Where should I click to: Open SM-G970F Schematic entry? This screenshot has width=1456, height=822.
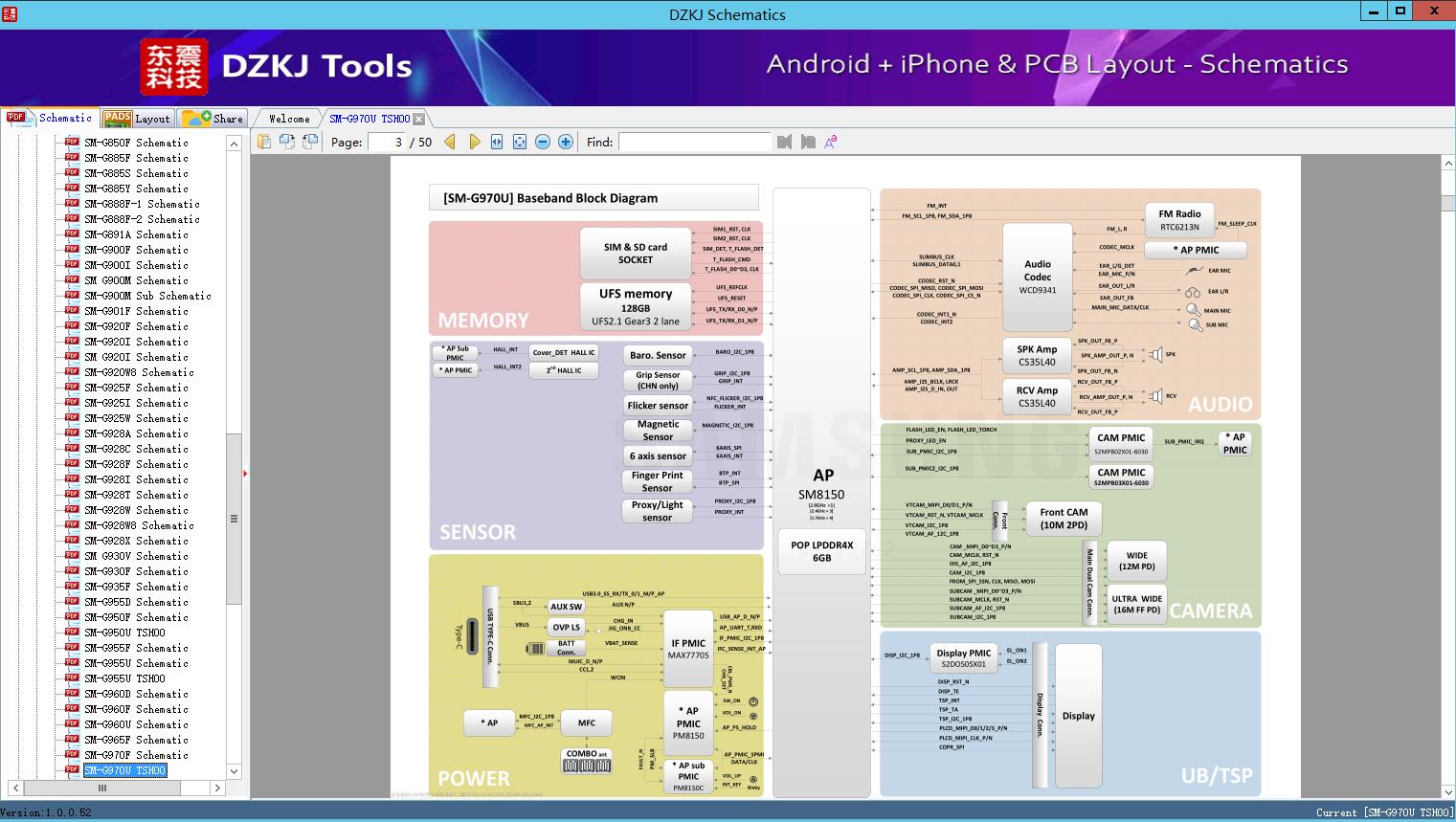136,755
